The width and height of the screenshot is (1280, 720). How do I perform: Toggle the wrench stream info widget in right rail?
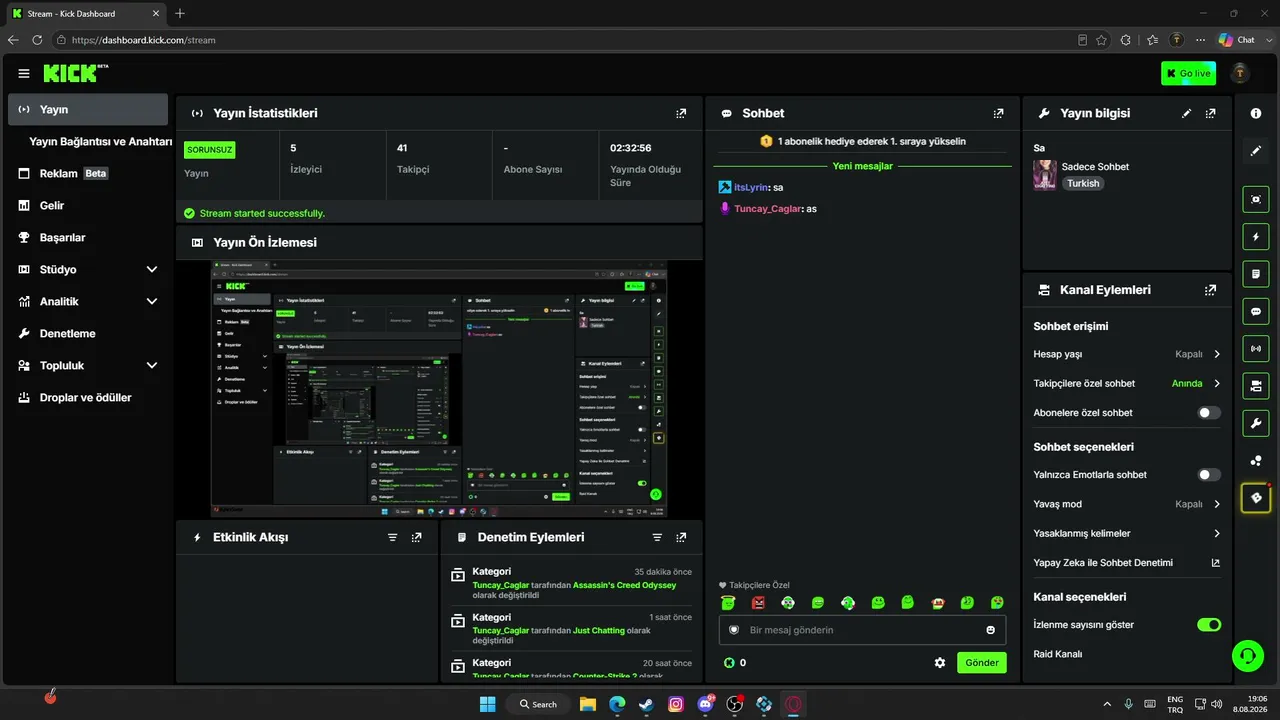[x=1256, y=422]
